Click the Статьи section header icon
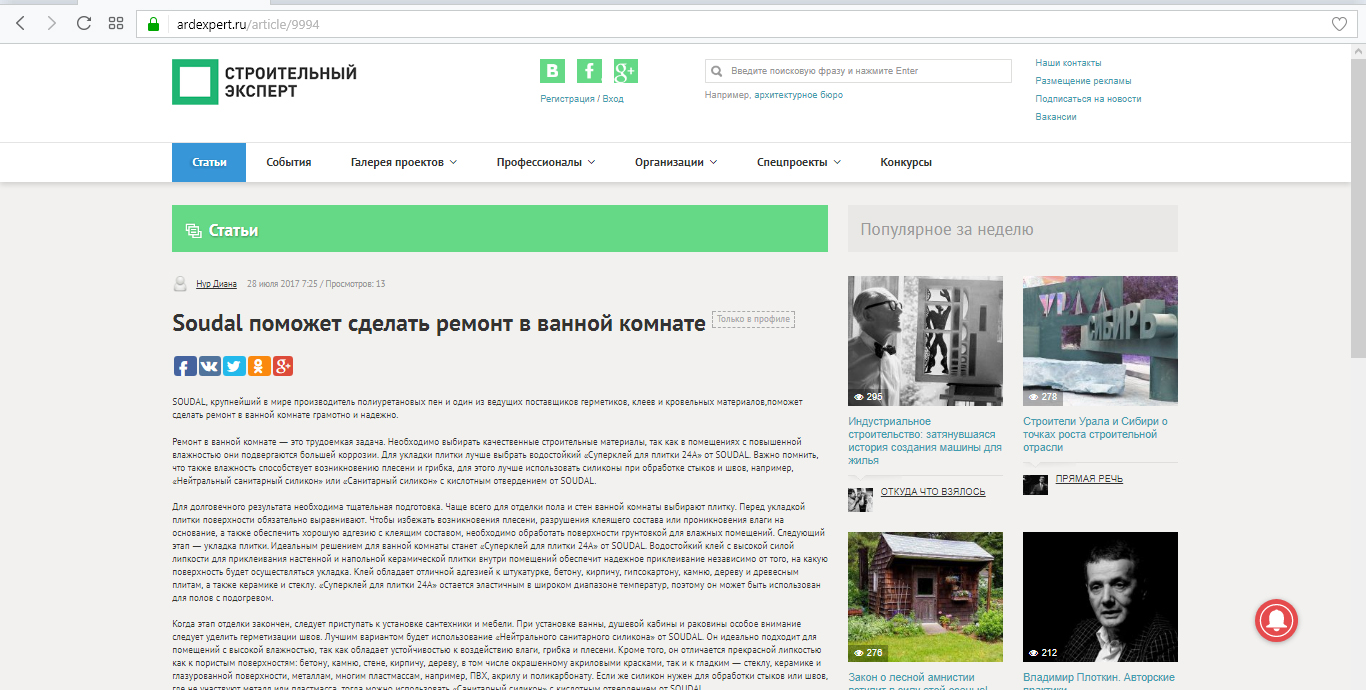This screenshot has width=1366, height=690. 193,231
